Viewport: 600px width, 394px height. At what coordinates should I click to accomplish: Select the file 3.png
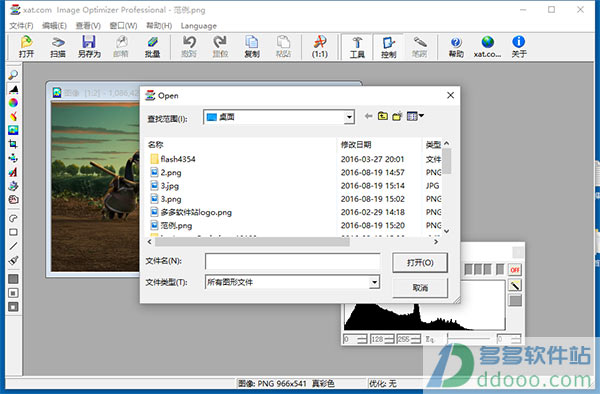pyautogui.click(x=166, y=199)
